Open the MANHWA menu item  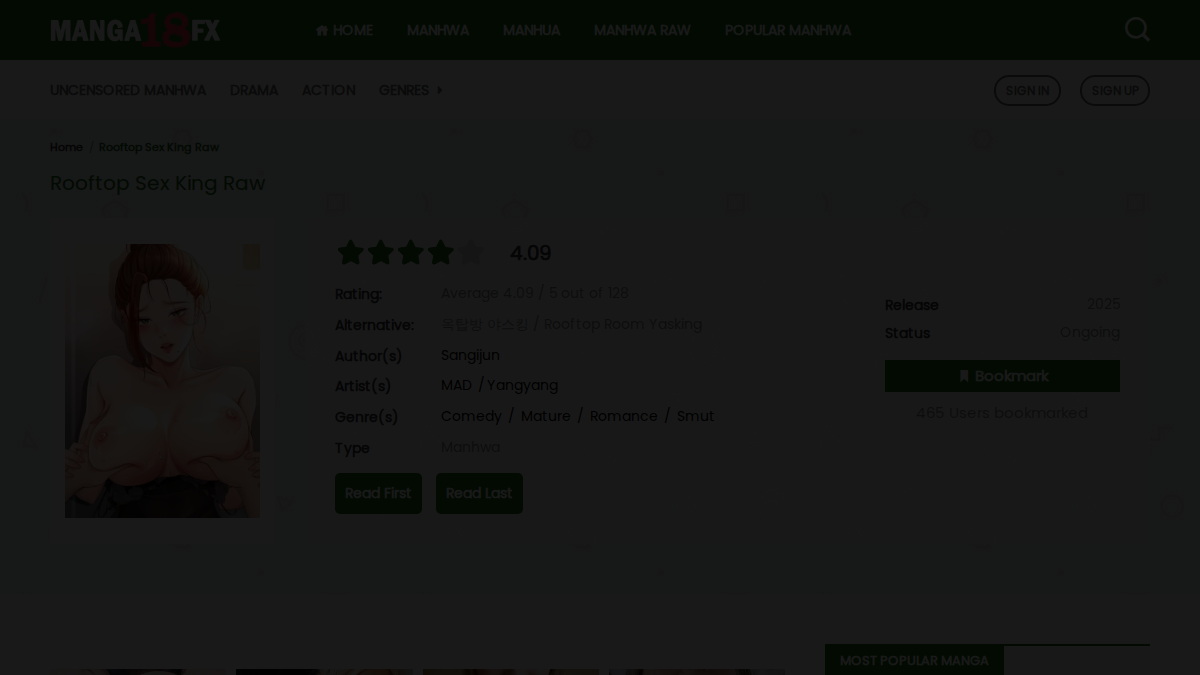(x=438, y=30)
